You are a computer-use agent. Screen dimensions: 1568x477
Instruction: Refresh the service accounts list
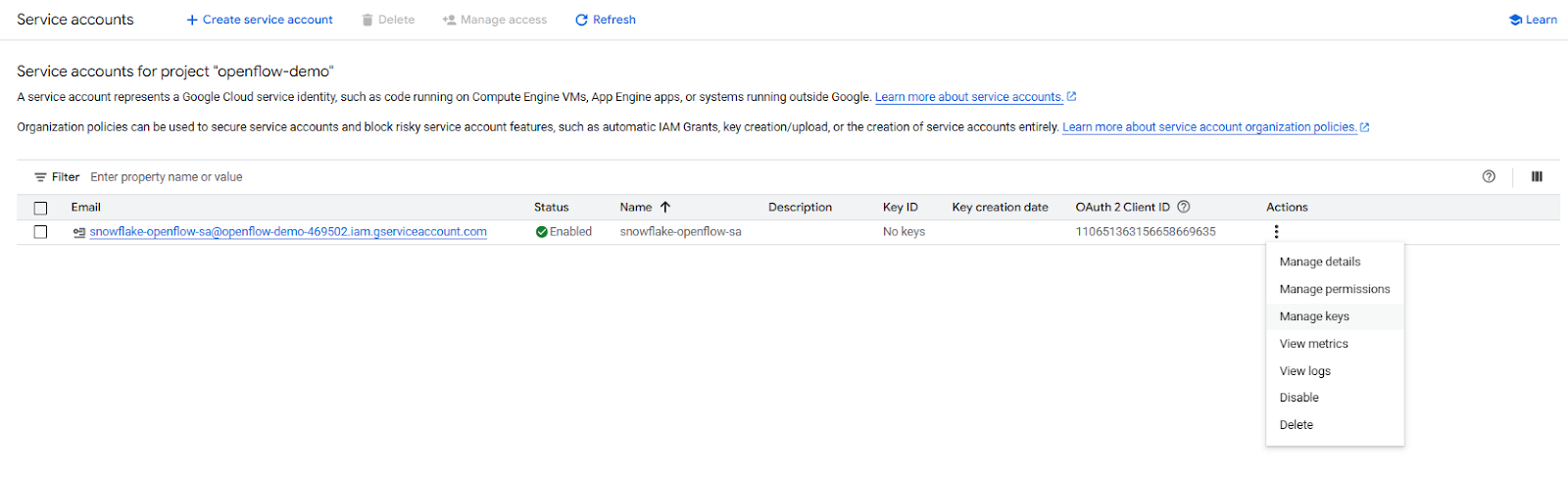(606, 20)
